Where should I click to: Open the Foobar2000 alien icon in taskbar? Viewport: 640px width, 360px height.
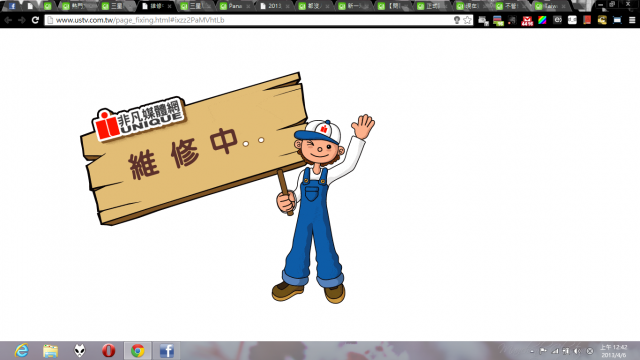tap(80, 351)
